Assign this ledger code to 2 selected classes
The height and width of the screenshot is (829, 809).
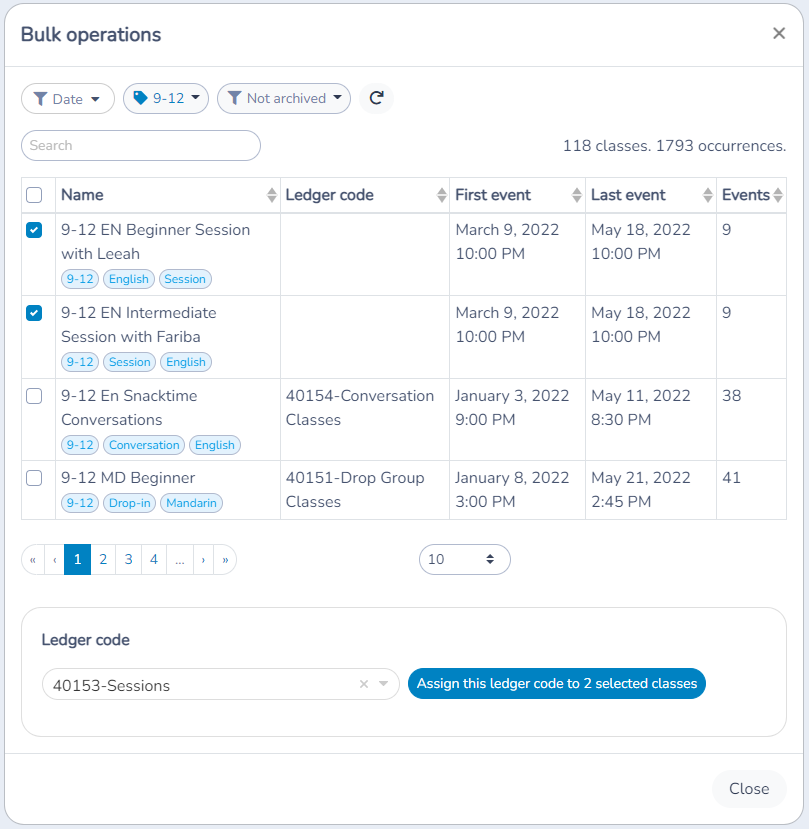pyautogui.click(x=557, y=684)
